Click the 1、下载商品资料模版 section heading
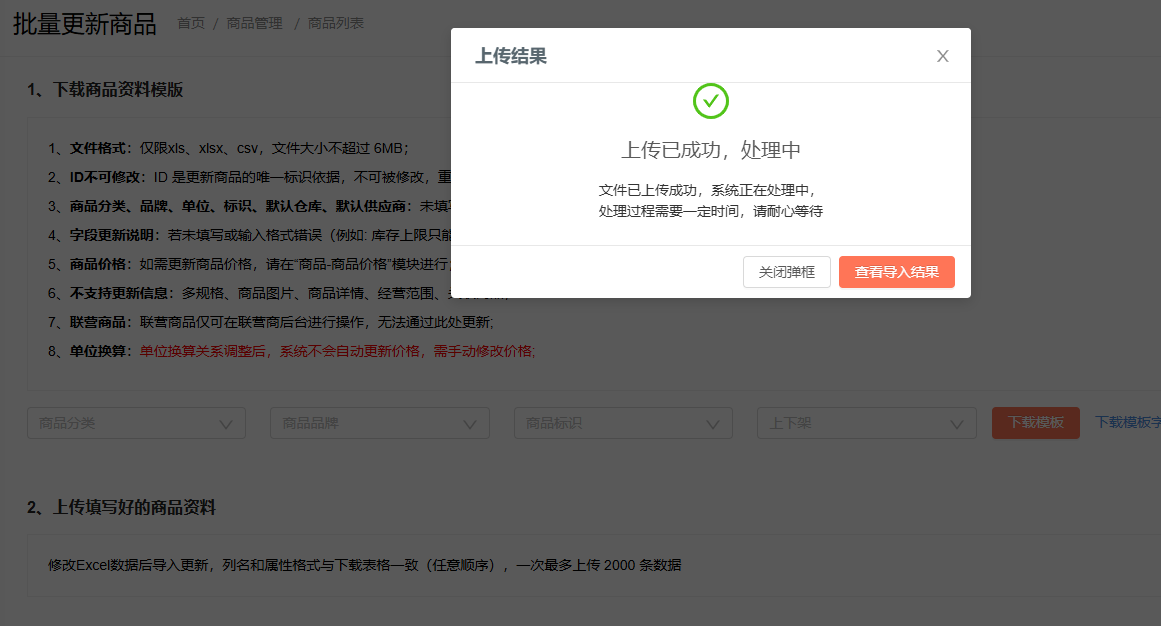 [x=105, y=90]
